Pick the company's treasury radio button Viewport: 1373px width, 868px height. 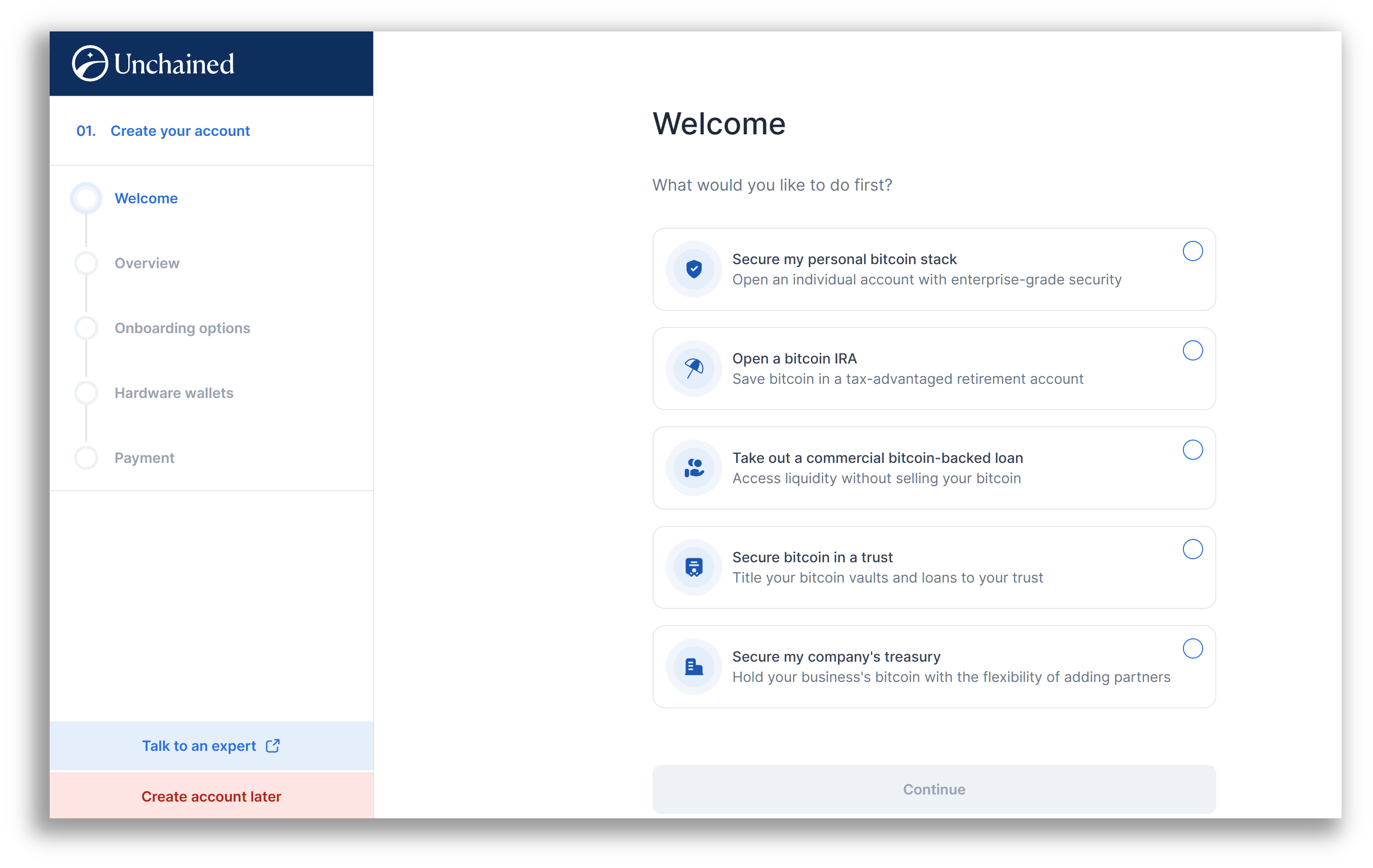[1193, 648]
